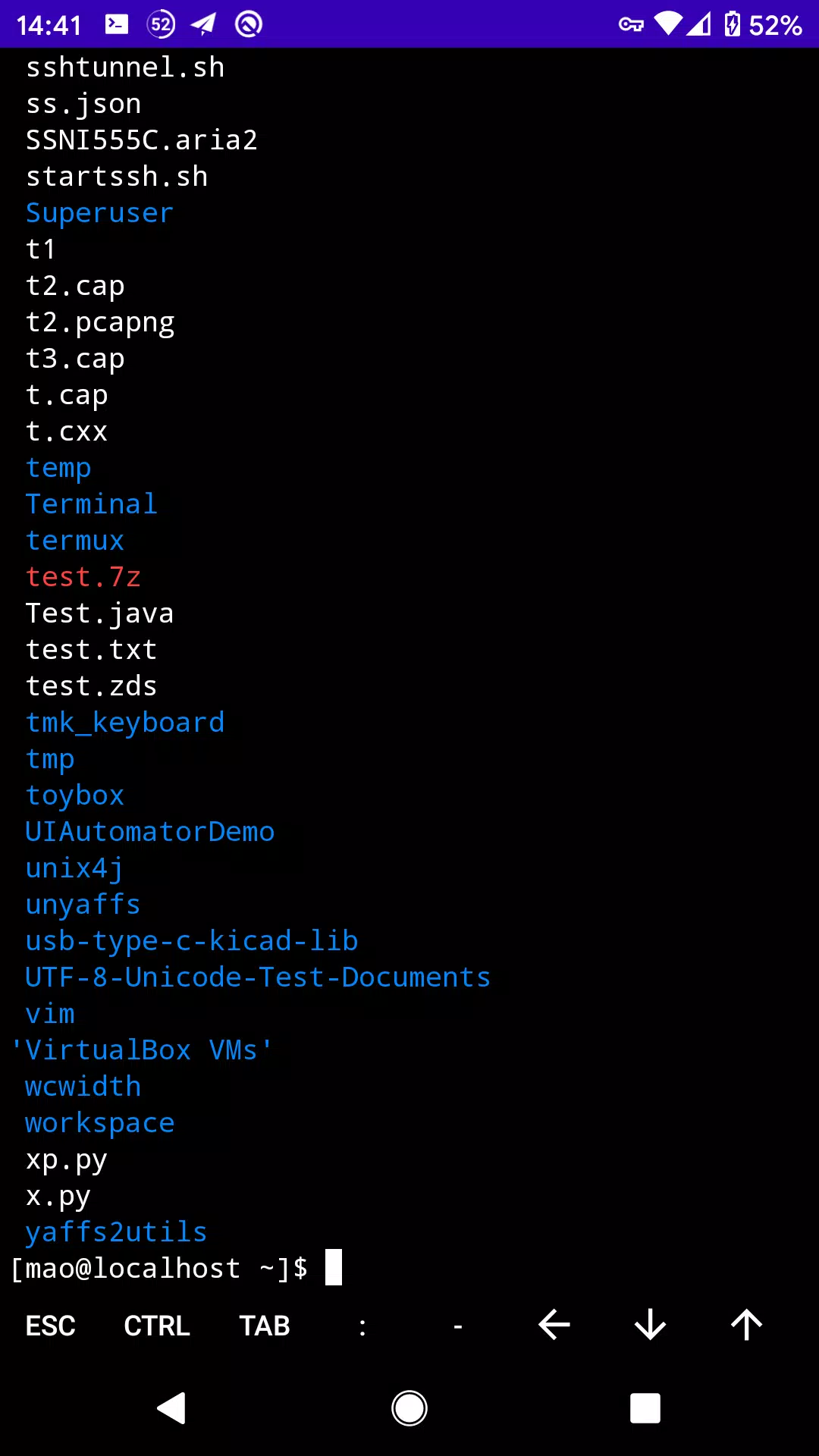Tap the Telegram paper plane status icon
The height and width of the screenshot is (1456, 819).
click(x=203, y=24)
